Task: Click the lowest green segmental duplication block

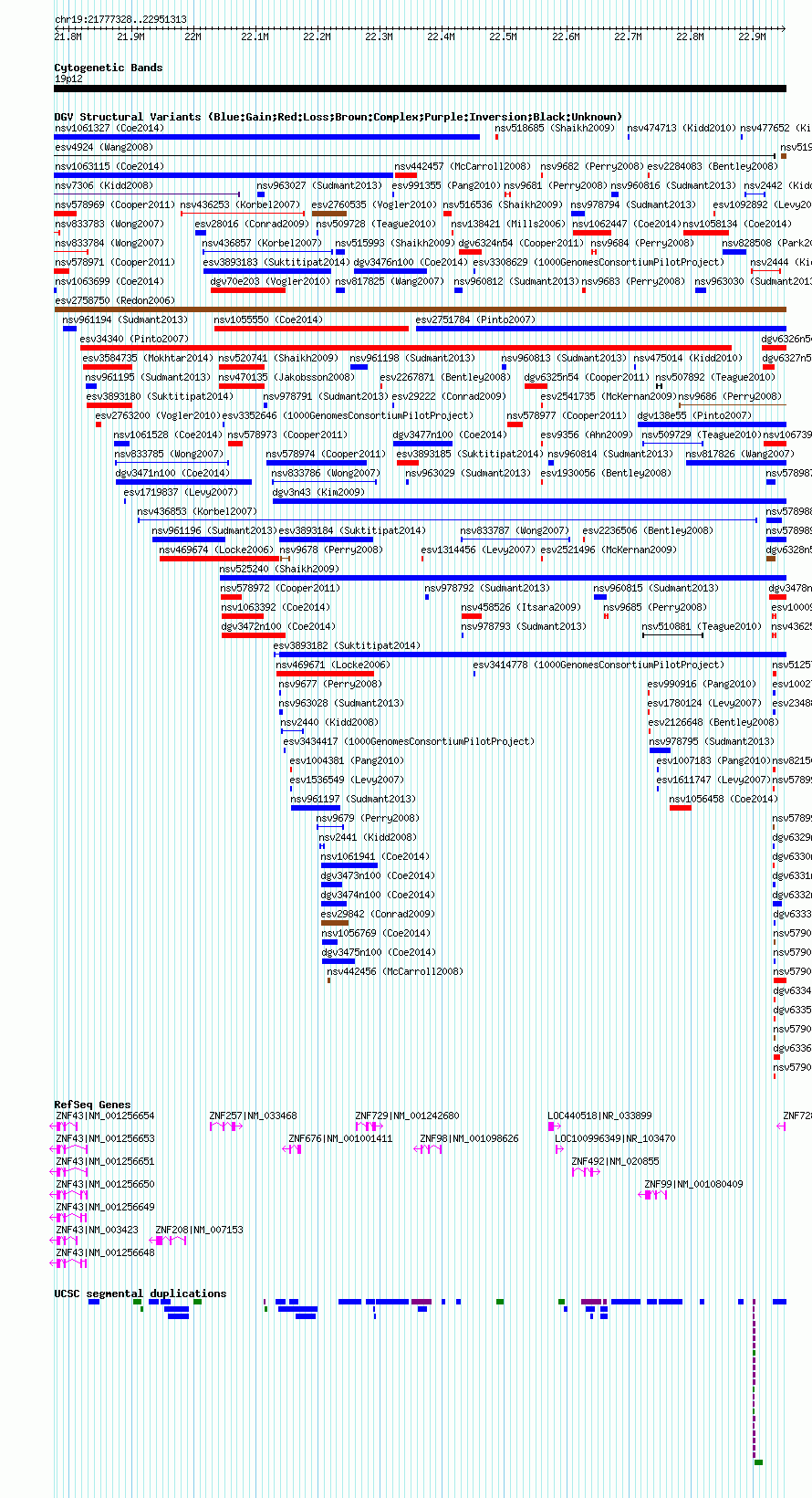Action: pos(758,1462)
